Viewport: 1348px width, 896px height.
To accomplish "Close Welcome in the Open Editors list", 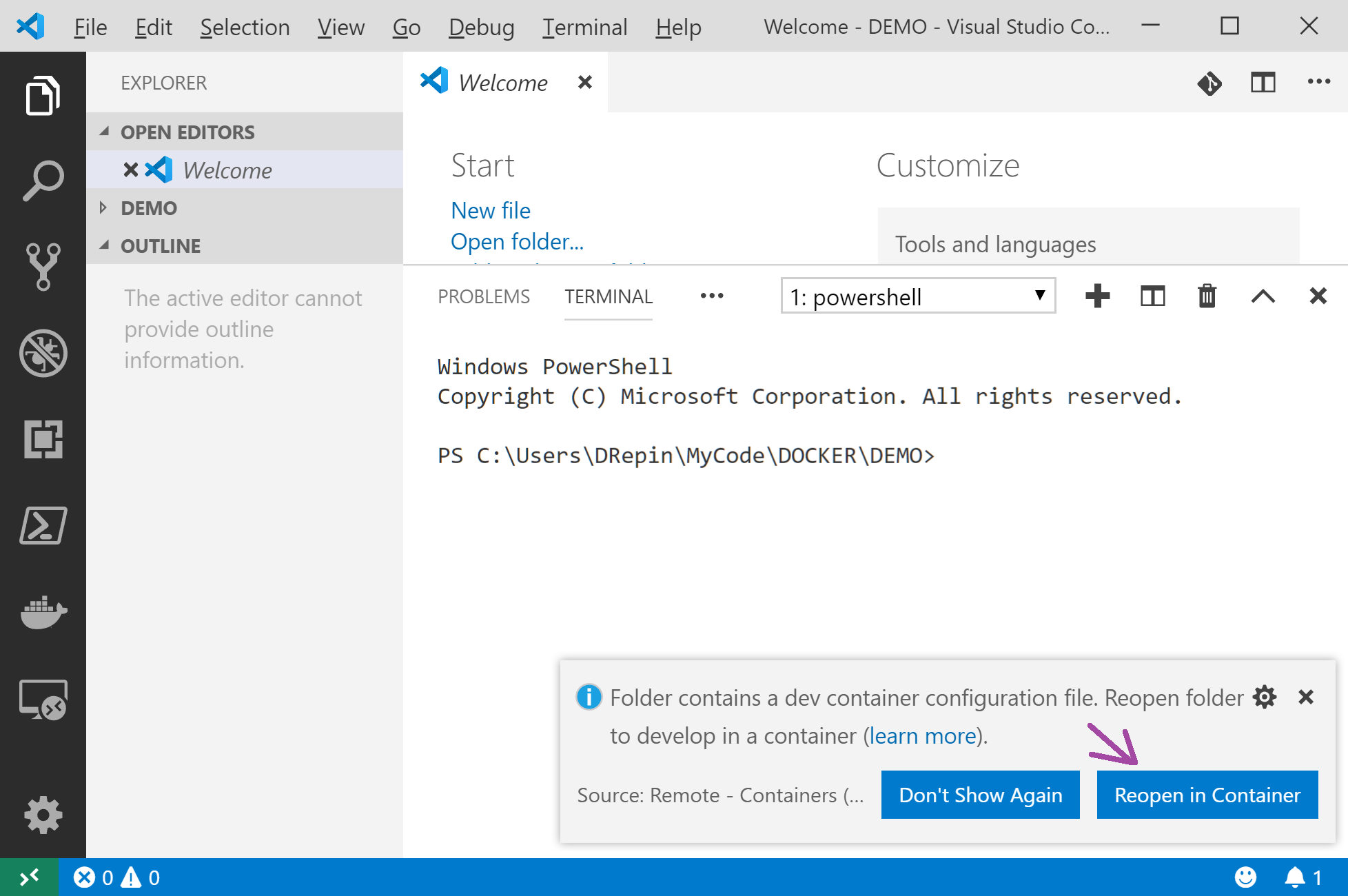I will coord(130,170).
